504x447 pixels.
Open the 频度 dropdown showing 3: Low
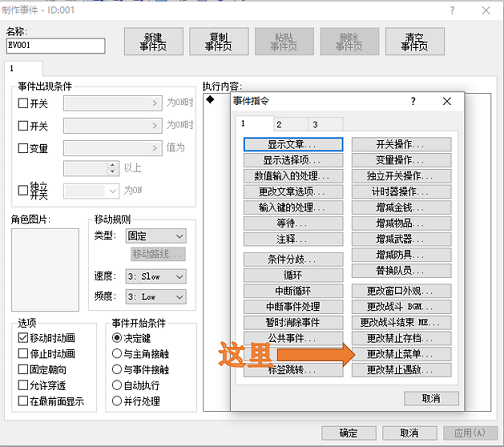[156, 297]
